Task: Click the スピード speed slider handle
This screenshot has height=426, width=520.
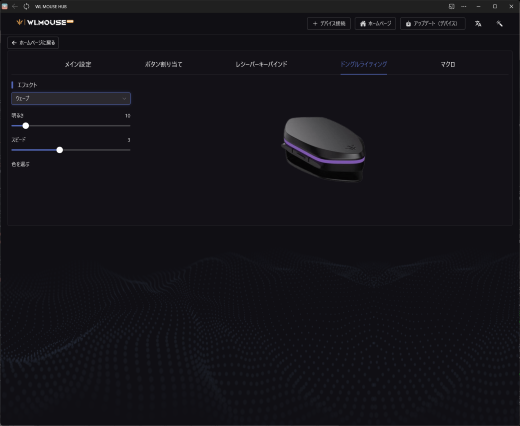Action: pos(60,150)
